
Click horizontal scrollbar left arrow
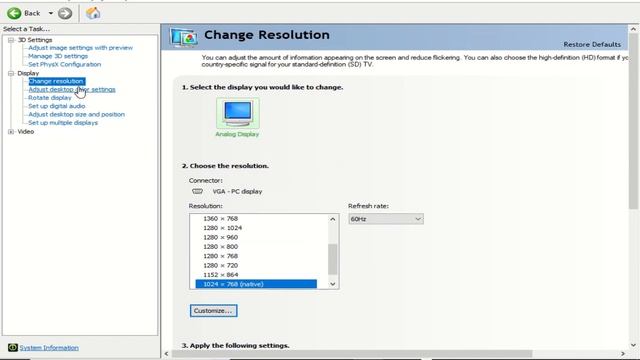pyautogui.click(x=166, y=354)
